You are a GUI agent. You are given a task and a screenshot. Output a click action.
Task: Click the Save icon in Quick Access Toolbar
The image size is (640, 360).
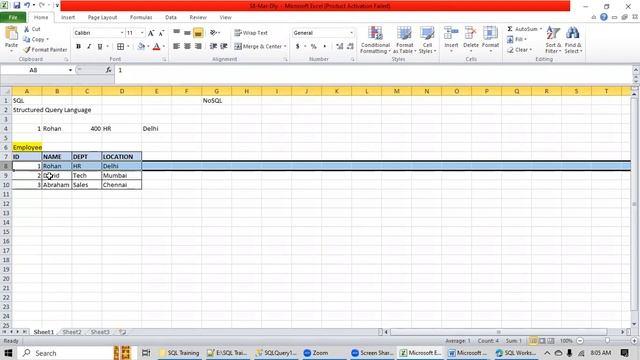(17, 6)
